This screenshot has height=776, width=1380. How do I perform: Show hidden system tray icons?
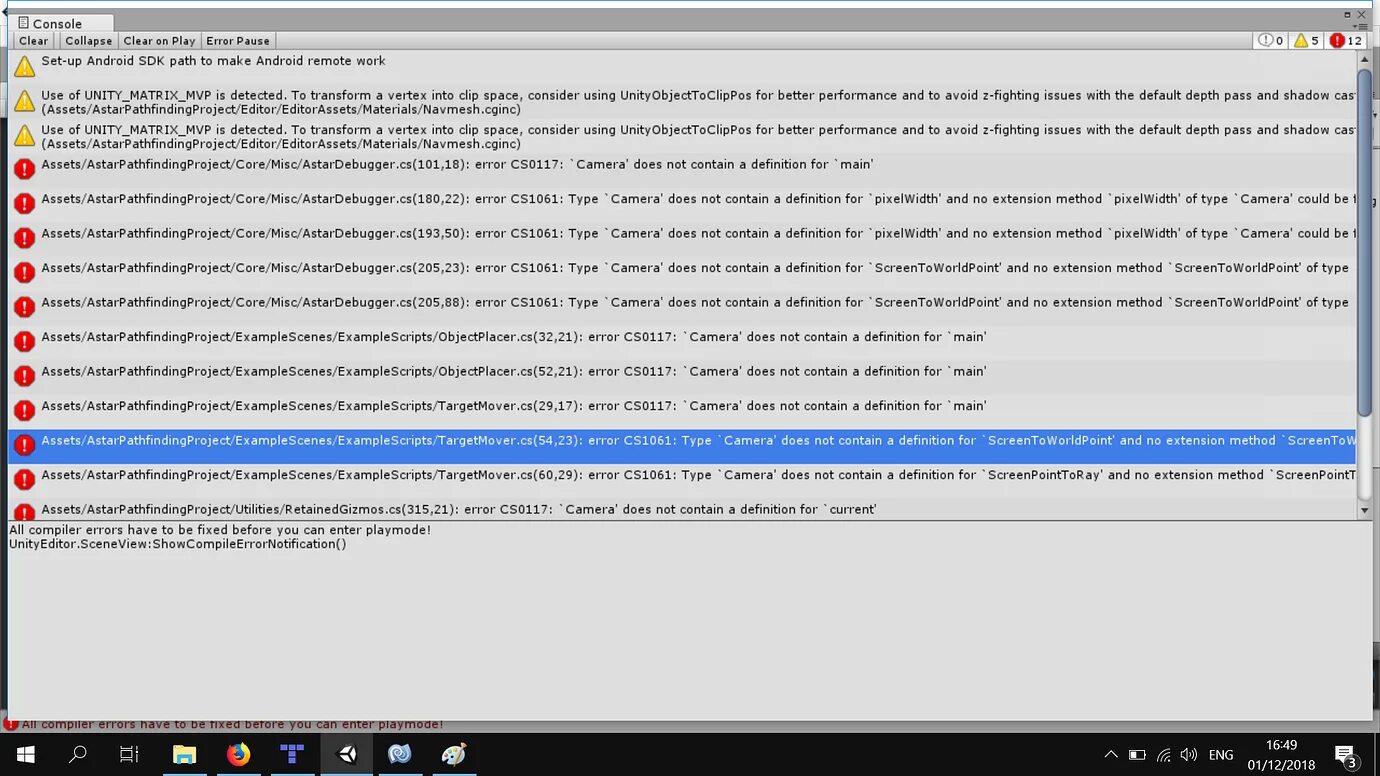coord(1111,755)
